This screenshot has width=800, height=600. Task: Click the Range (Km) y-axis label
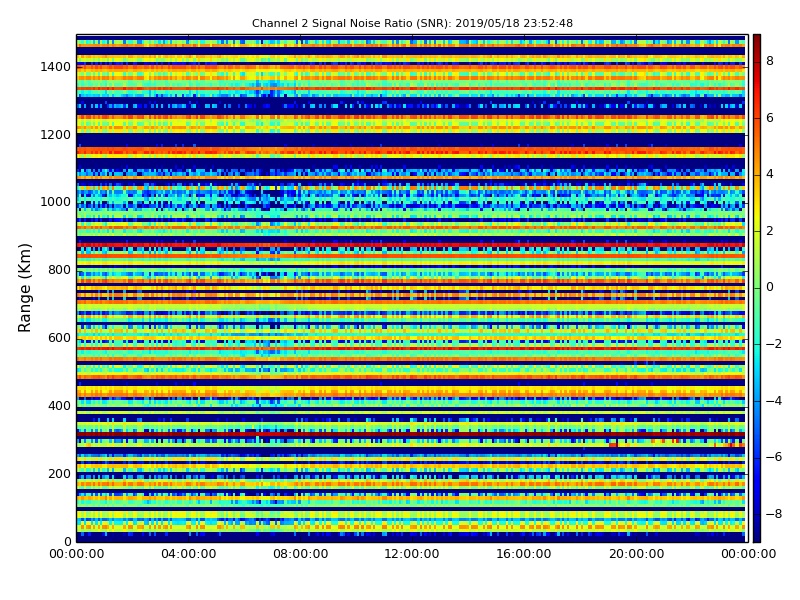[24, 288]
